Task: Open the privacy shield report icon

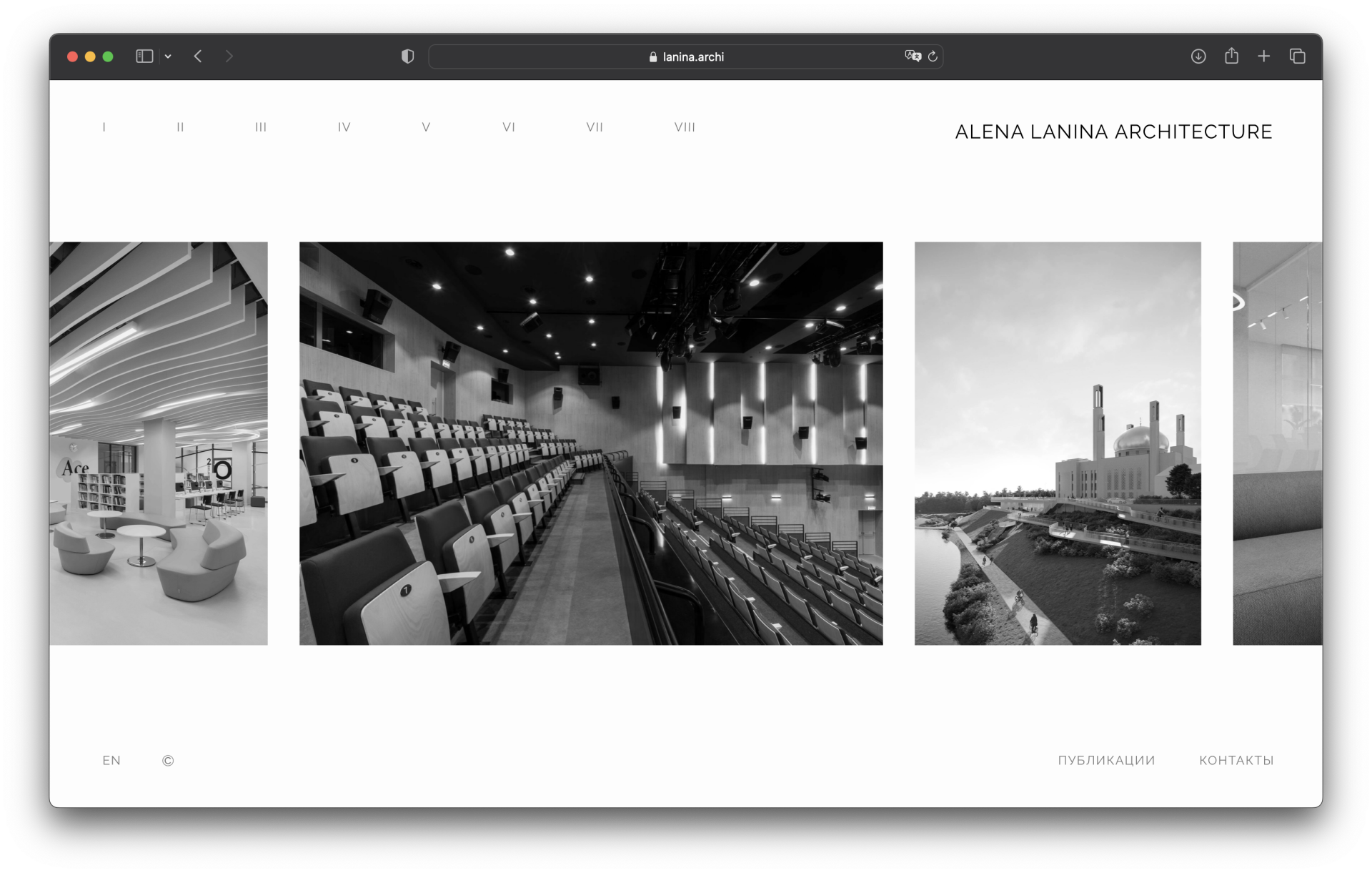Action: point(407,56)
